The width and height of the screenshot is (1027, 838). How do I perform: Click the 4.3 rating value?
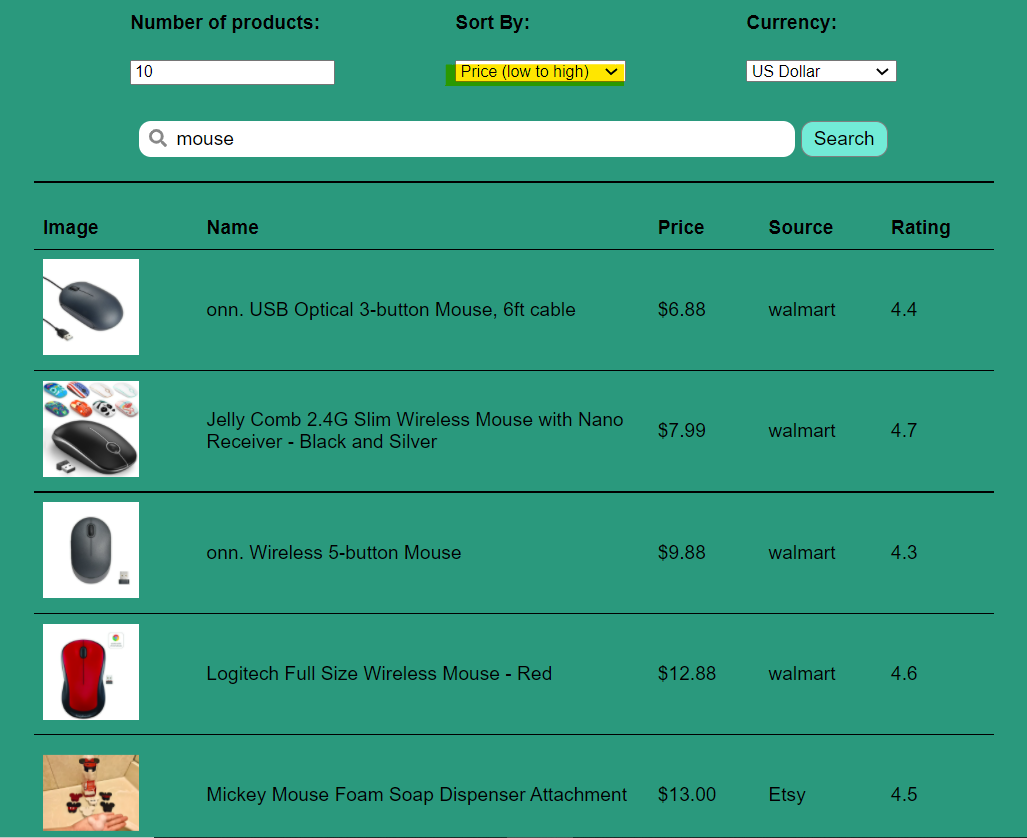pos(904,552)
